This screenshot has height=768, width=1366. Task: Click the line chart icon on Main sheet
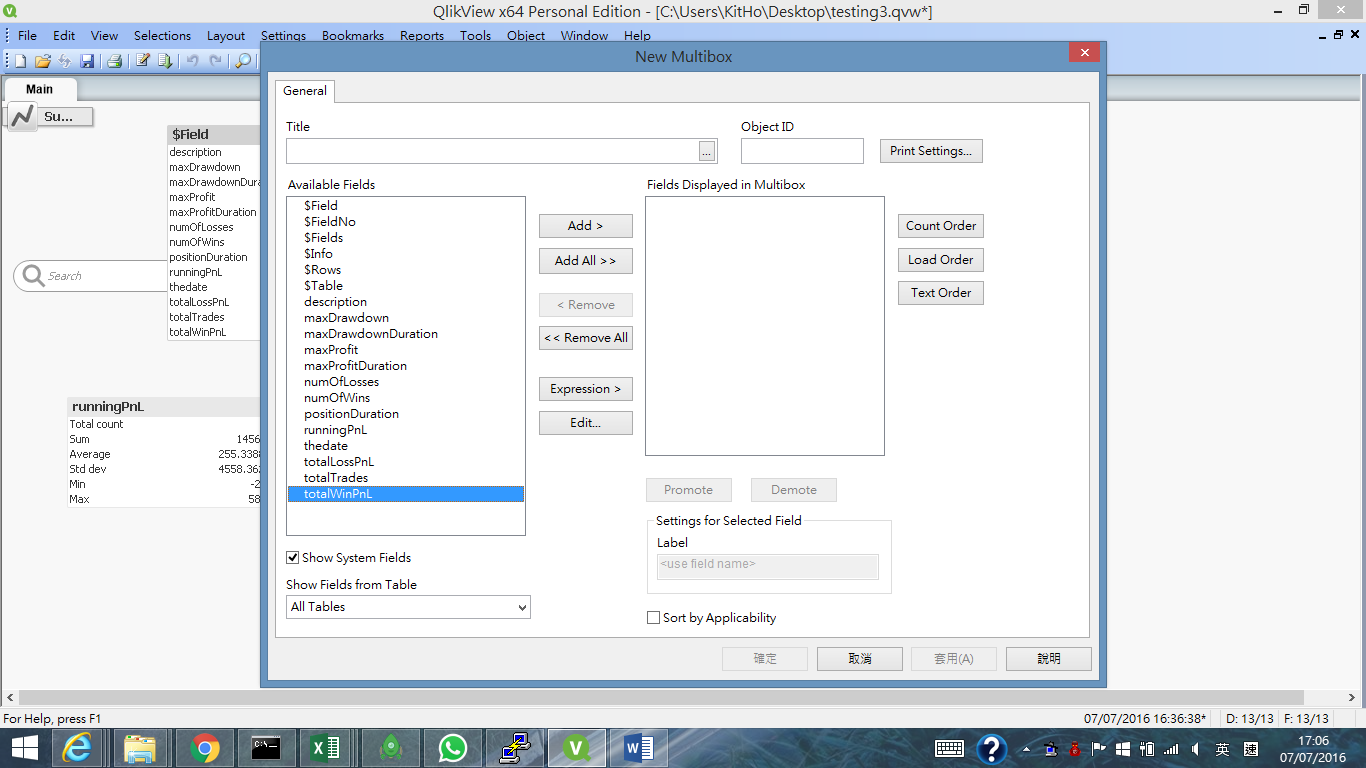pos(22,117)
